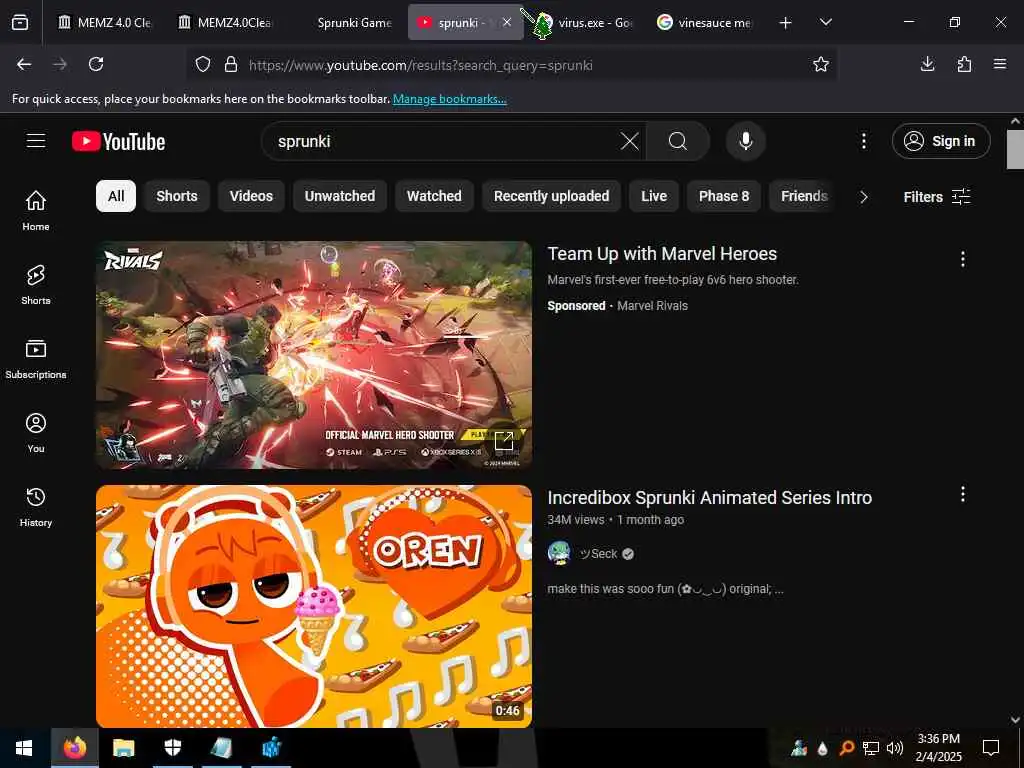Filter results by Shorts chip
The width and height of the screenshot is (1024, 768).
(x=177, y=196)
